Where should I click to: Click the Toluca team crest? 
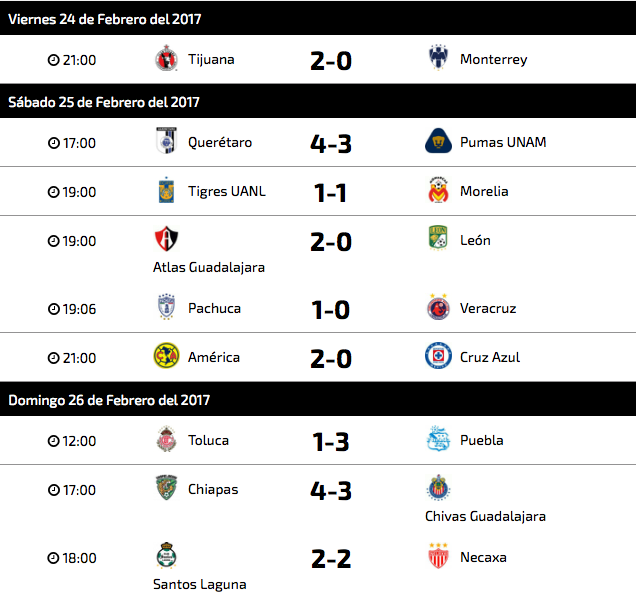coord(166,440)
